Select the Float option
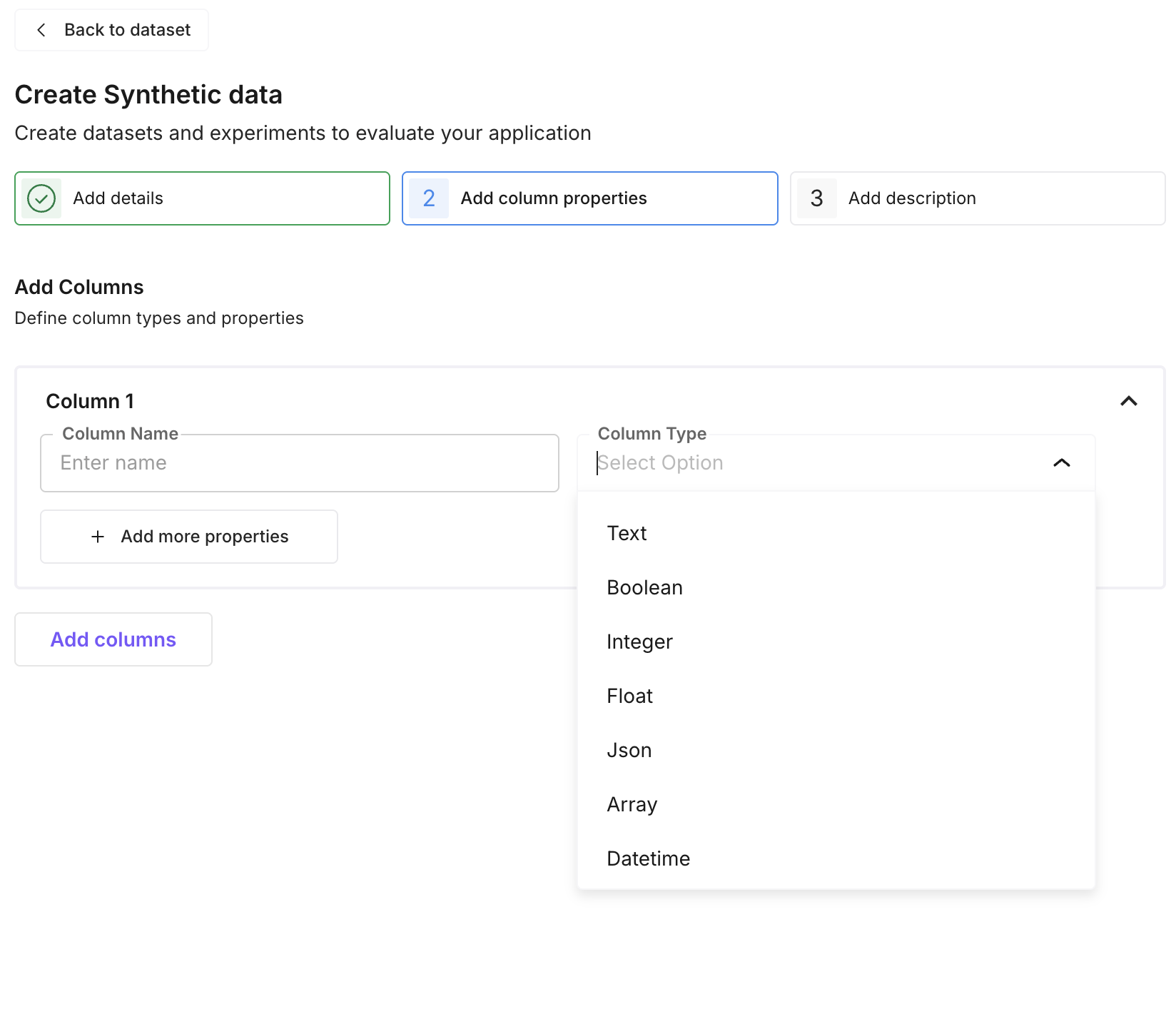Image resolution: width=1176 pixels, height=1029 pixels. [629, 696]
